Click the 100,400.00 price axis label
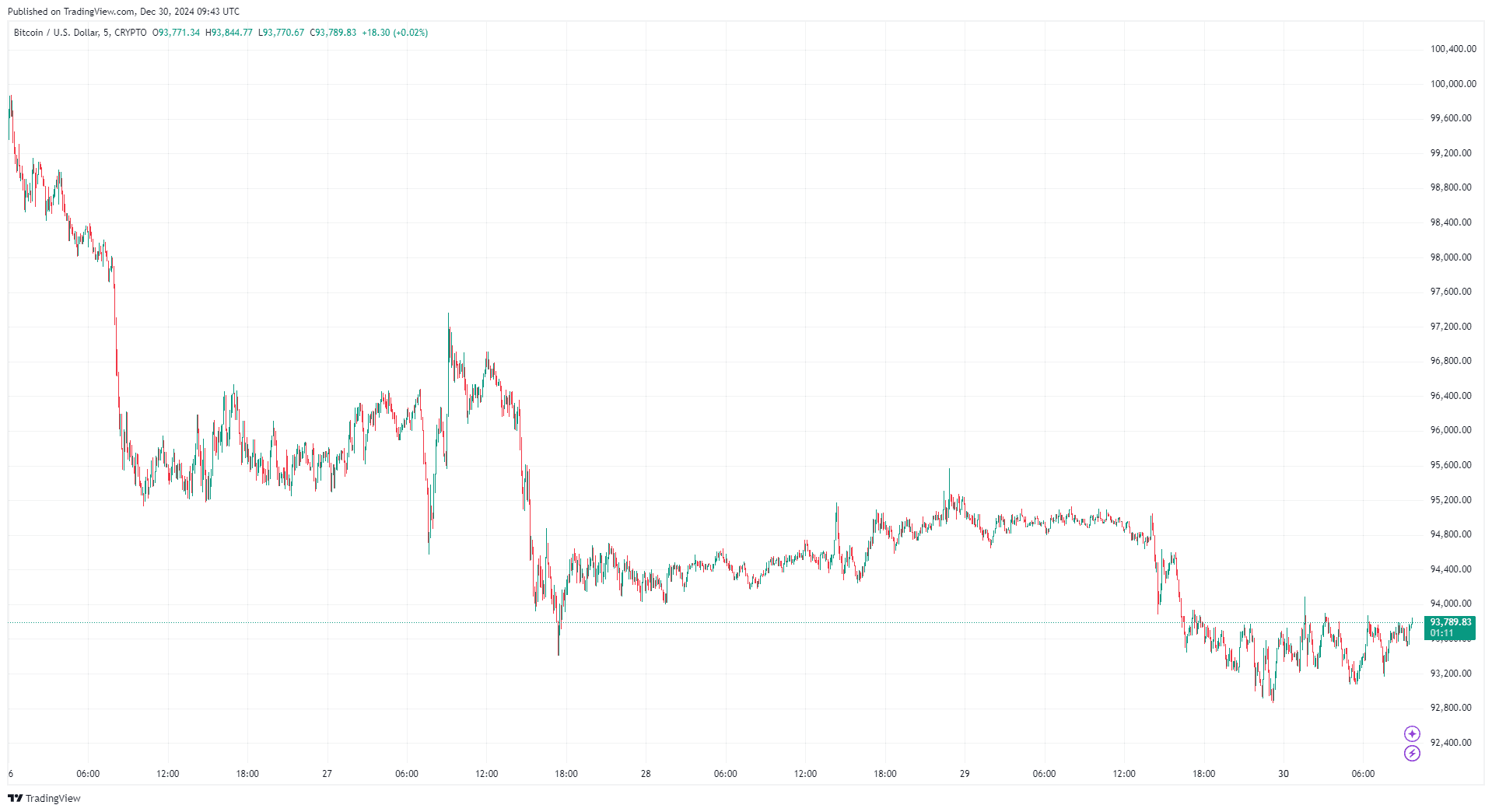Image resolution: width=1492 pixels, height=812 pixels. [x=1453, y=49]
